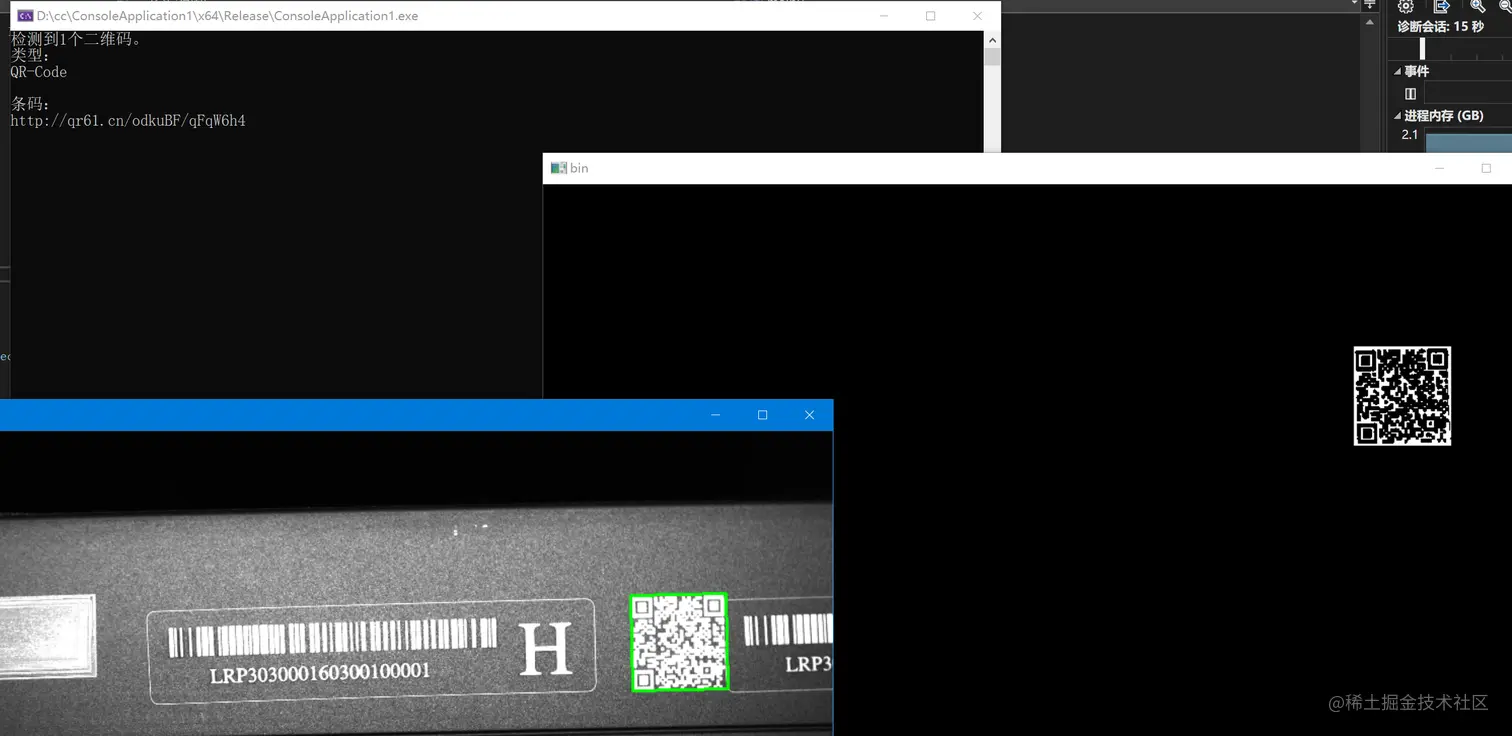The image size is (1512, 736).
Task: Minimize the console application window
Action: (x=884, y=16)
